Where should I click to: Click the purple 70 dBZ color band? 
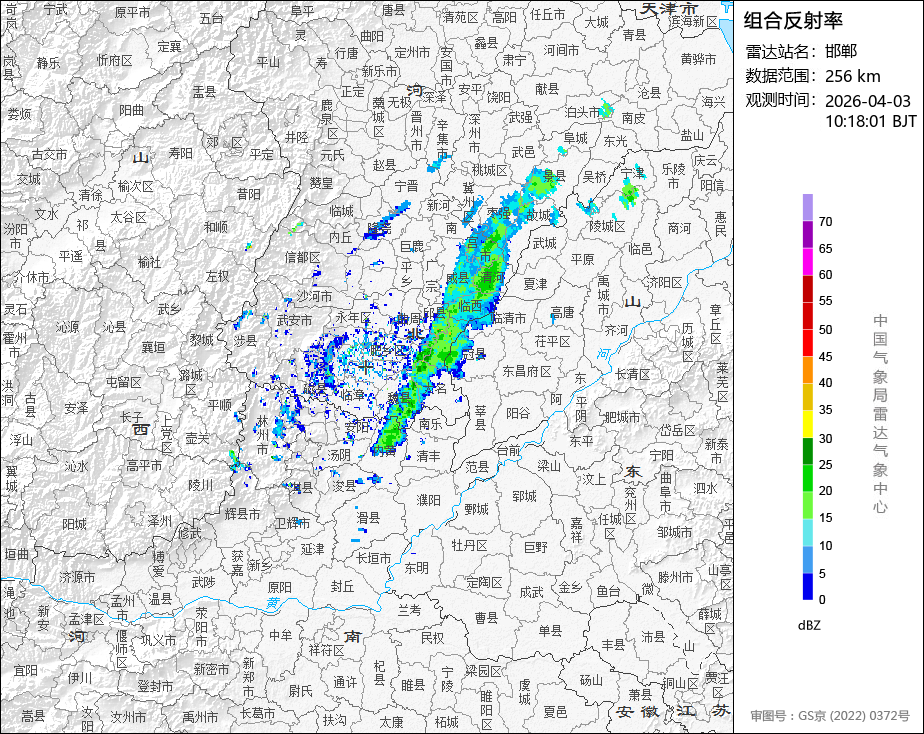tap(808, 207)
